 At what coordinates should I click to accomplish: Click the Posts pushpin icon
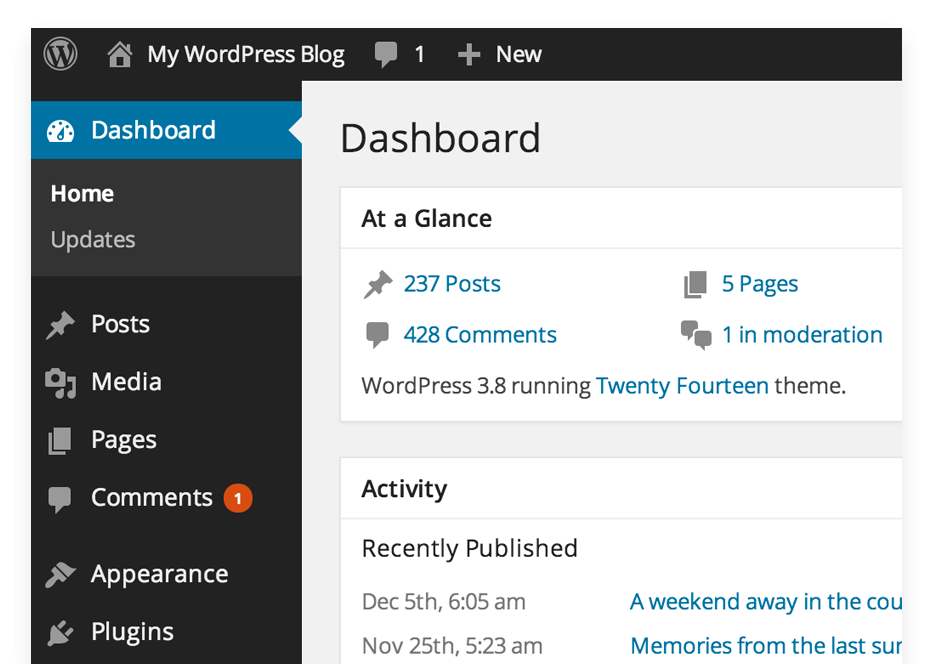pyautogui.click(x=61, y=323)
